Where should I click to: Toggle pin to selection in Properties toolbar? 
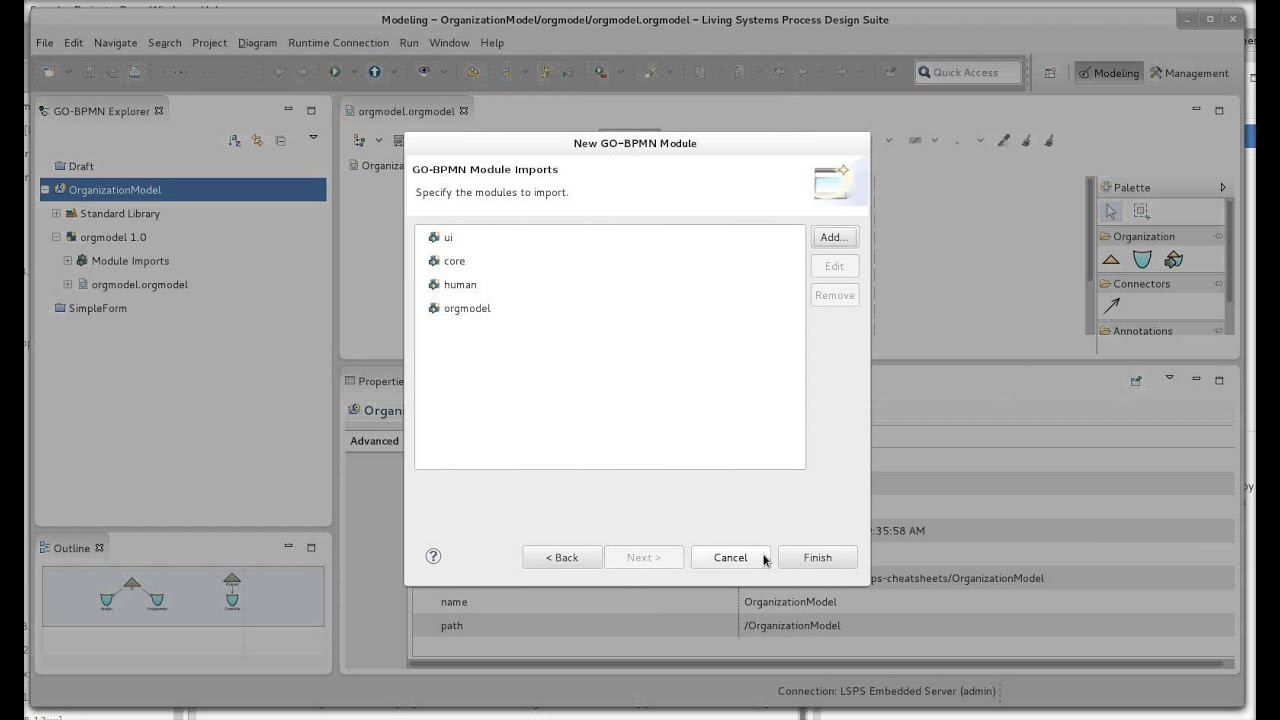1136,381
